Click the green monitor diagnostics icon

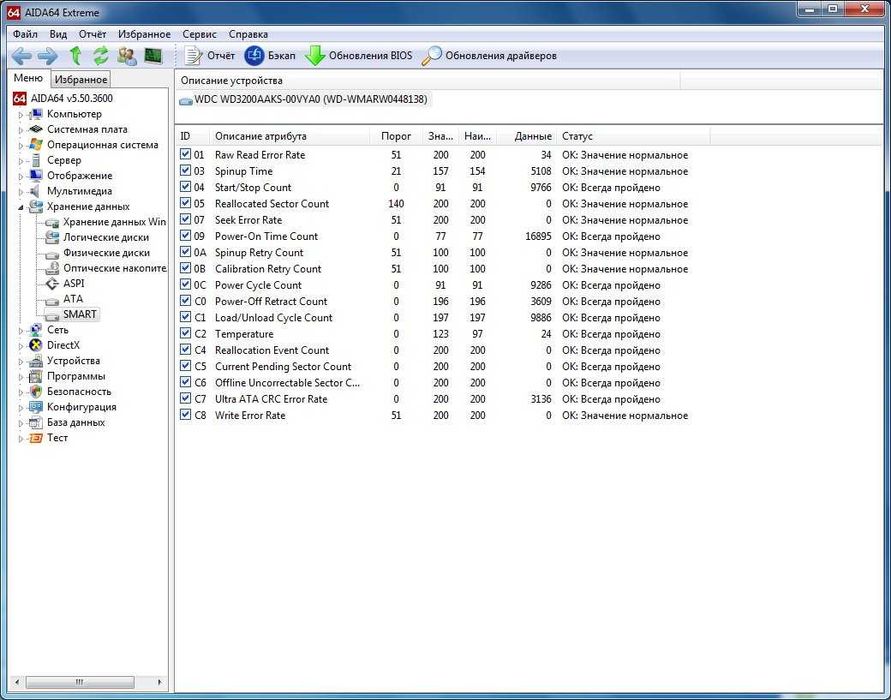point(153,56)
